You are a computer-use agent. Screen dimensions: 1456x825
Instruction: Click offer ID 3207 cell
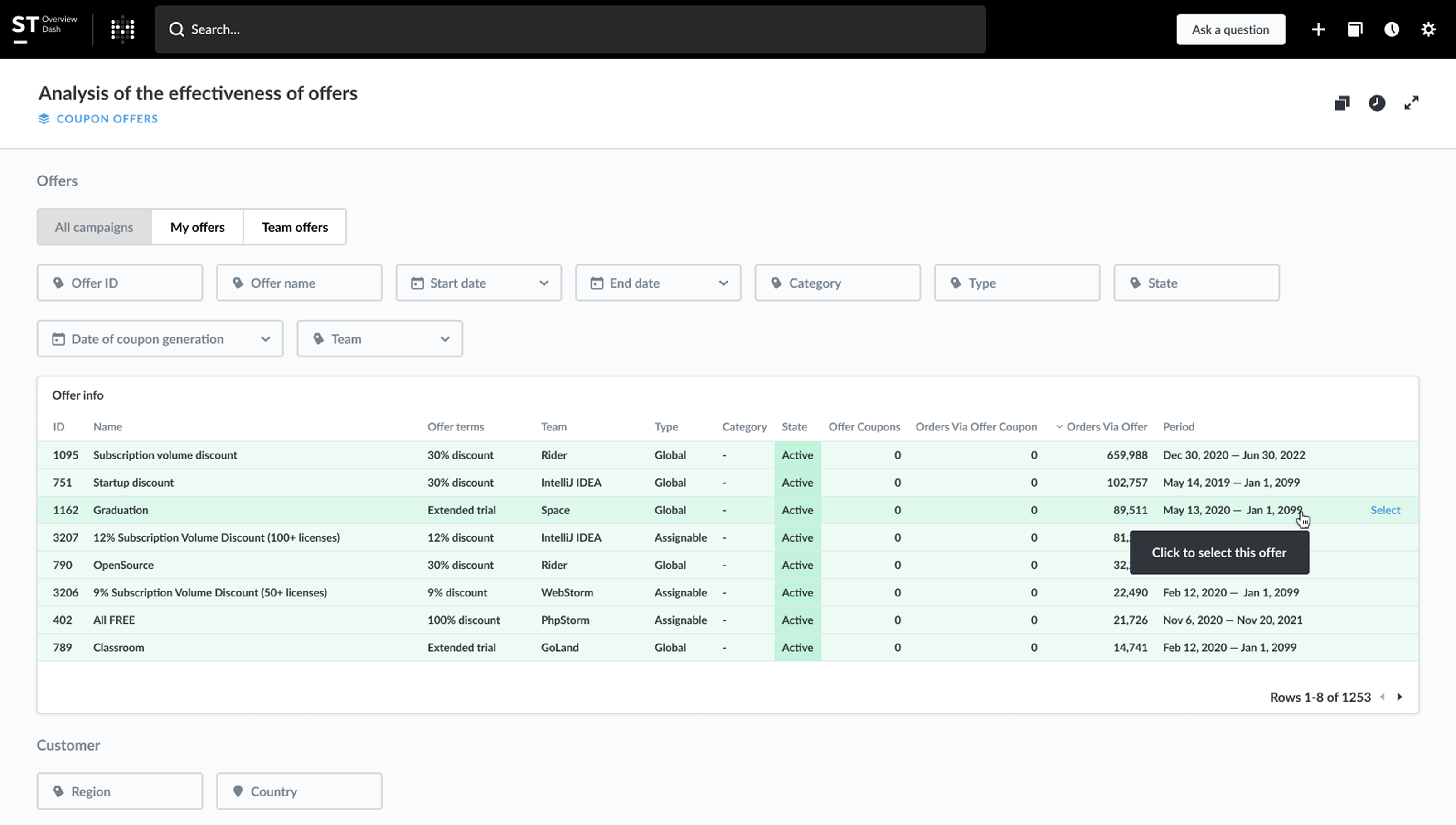point(66,538)
